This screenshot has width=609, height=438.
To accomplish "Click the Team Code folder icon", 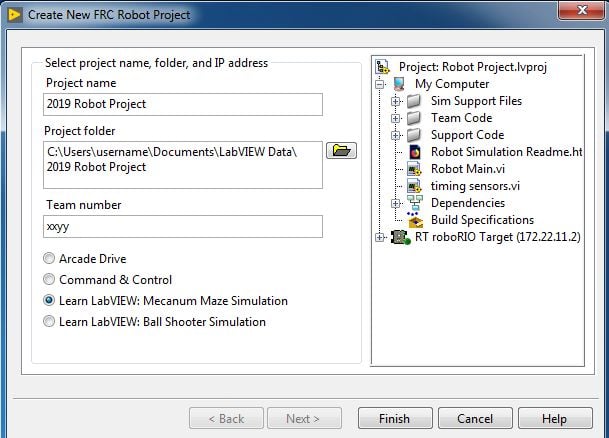I will pyautogui.click(x=414, y=118).
